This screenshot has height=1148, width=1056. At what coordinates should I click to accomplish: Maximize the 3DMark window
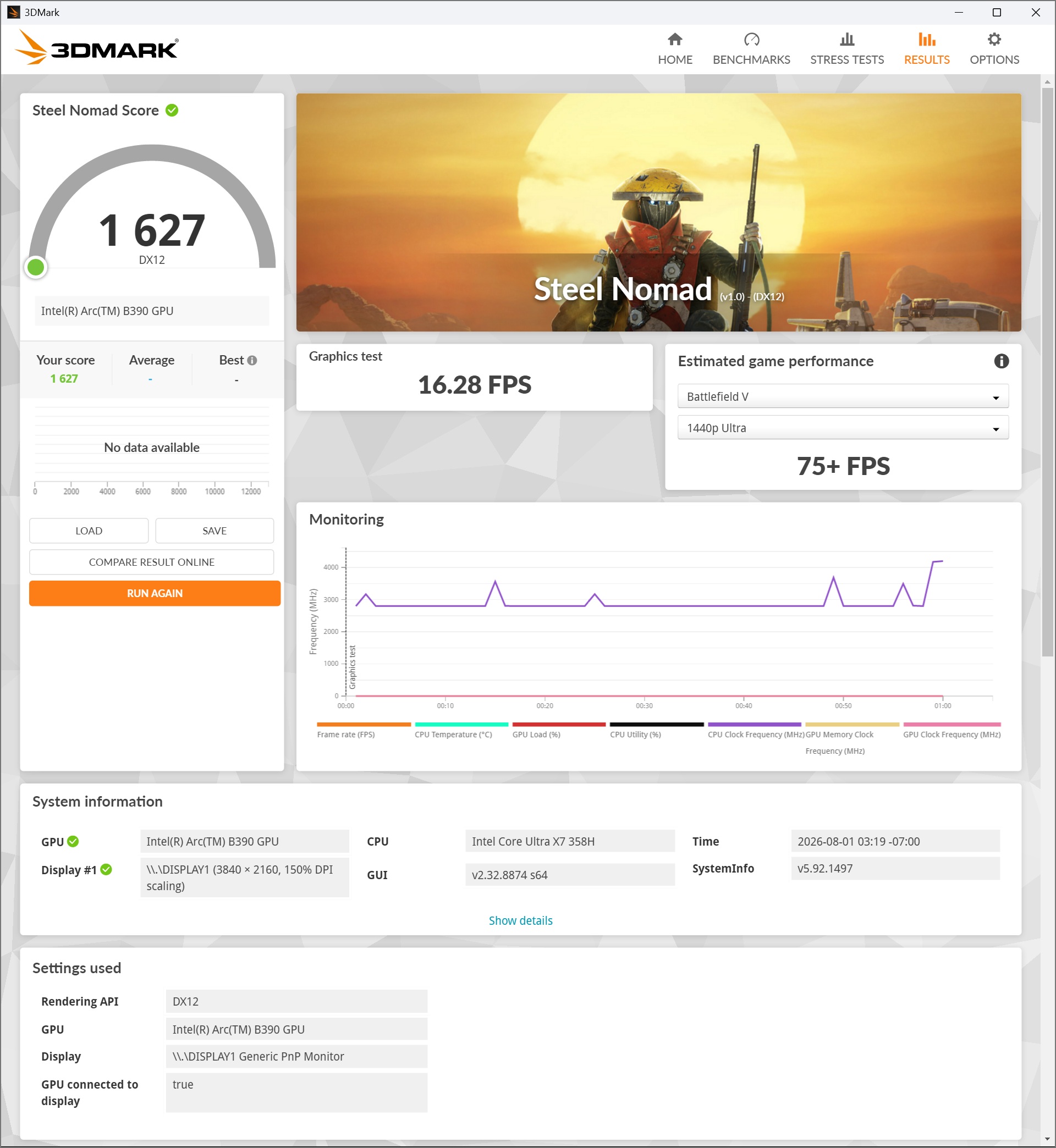997,12
